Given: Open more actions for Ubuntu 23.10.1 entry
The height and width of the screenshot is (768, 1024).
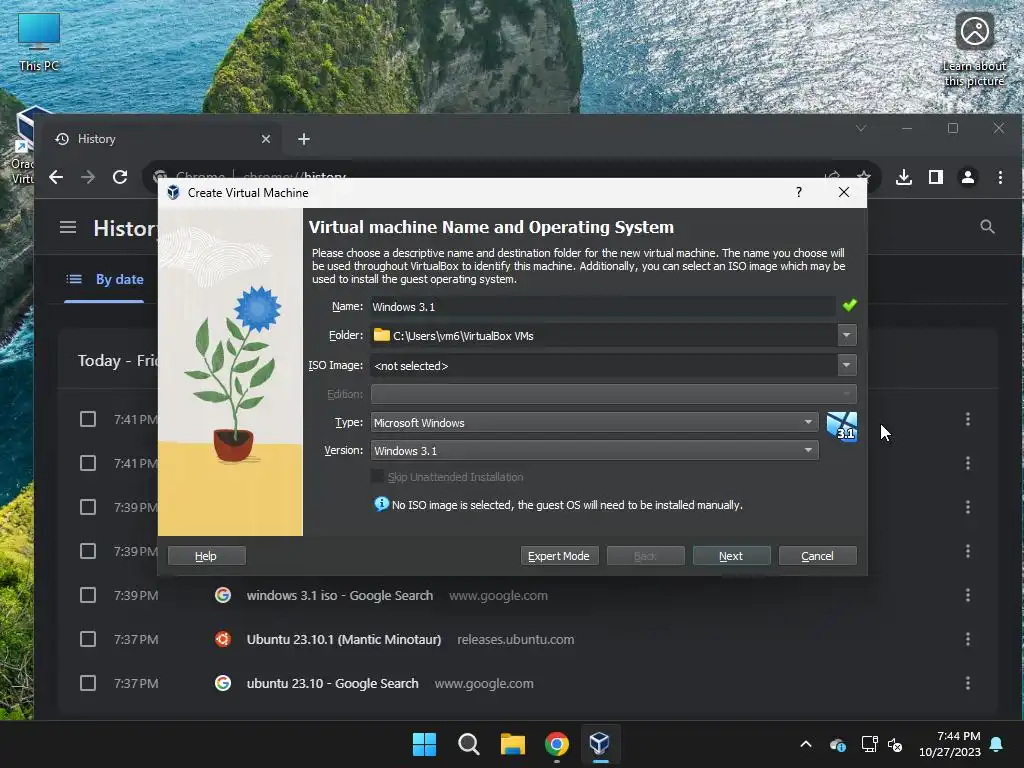Looking at the screenshot, I should pos(967,639).
